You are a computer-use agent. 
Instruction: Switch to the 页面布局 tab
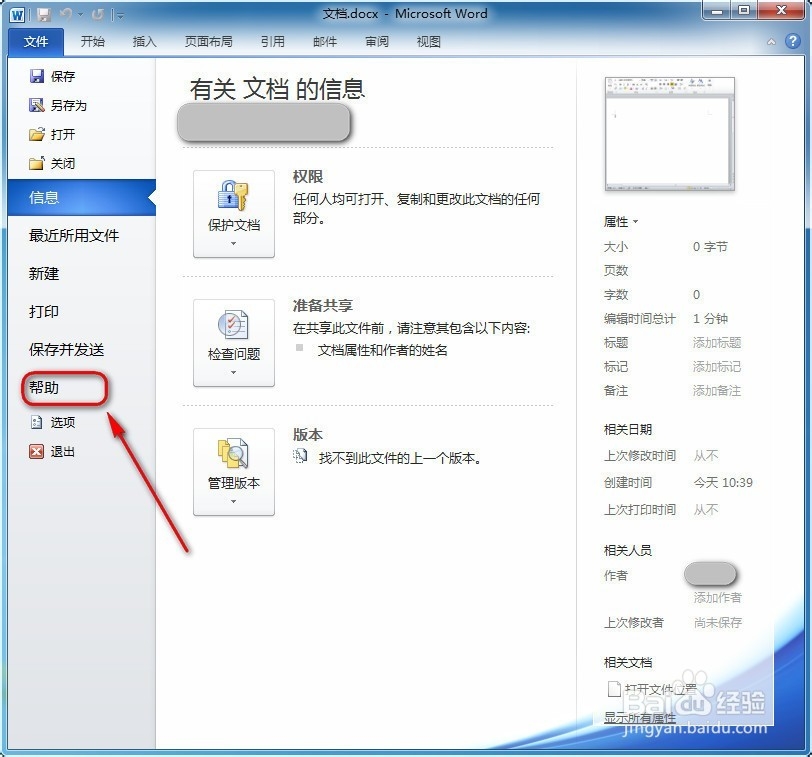point(208,41)
